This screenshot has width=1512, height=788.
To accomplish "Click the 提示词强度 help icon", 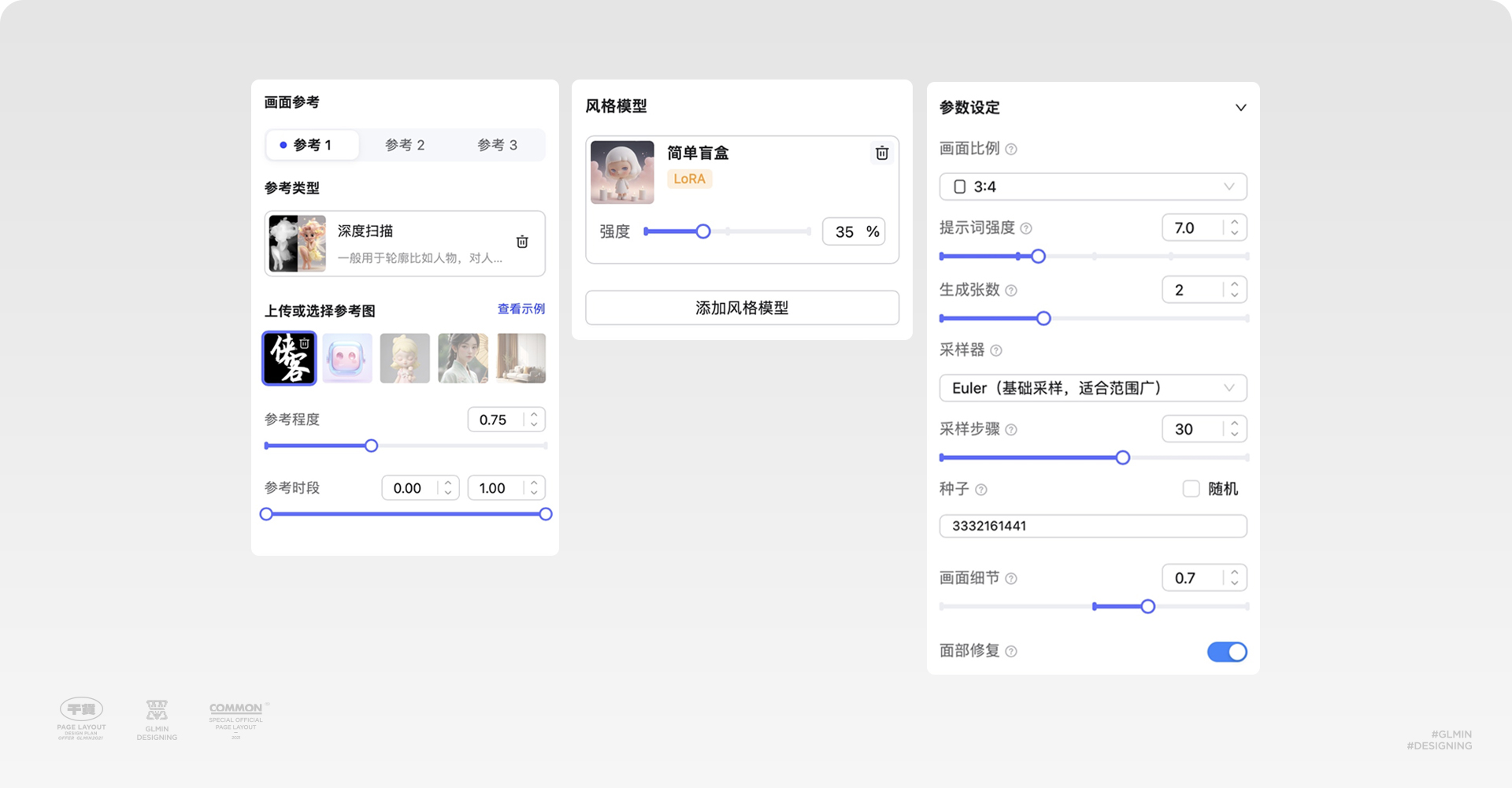I will click(1025, 228).
